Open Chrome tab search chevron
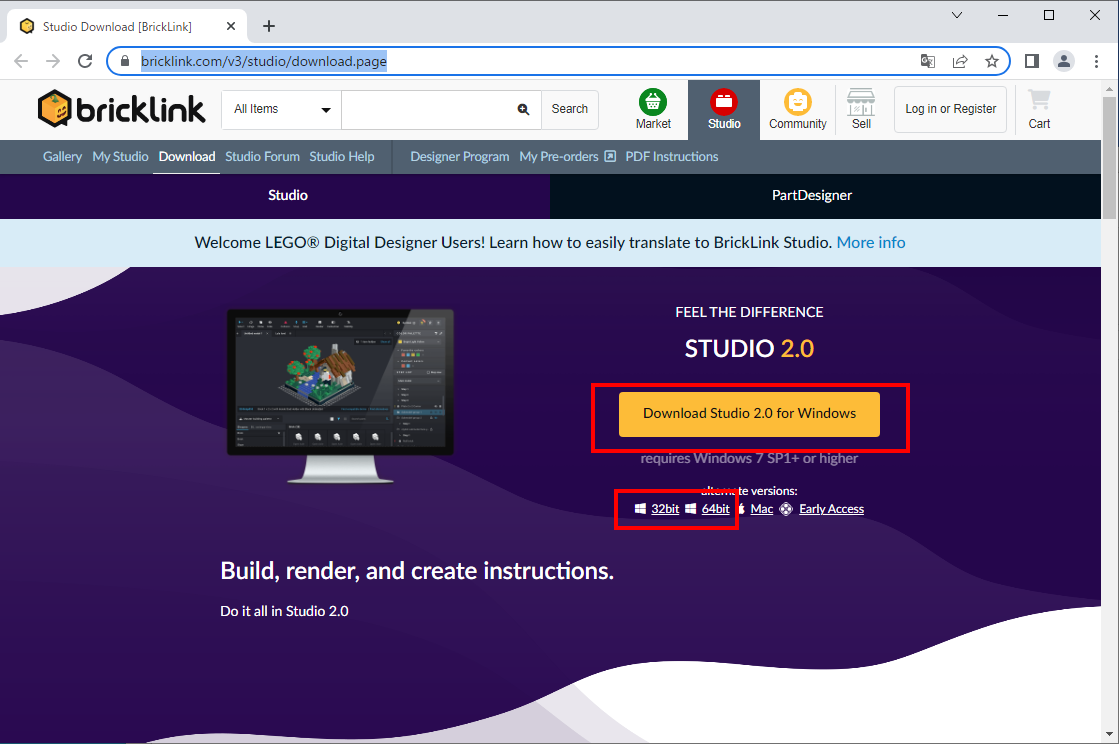The height and width of the screenshot is (744, 1119). 957,15
